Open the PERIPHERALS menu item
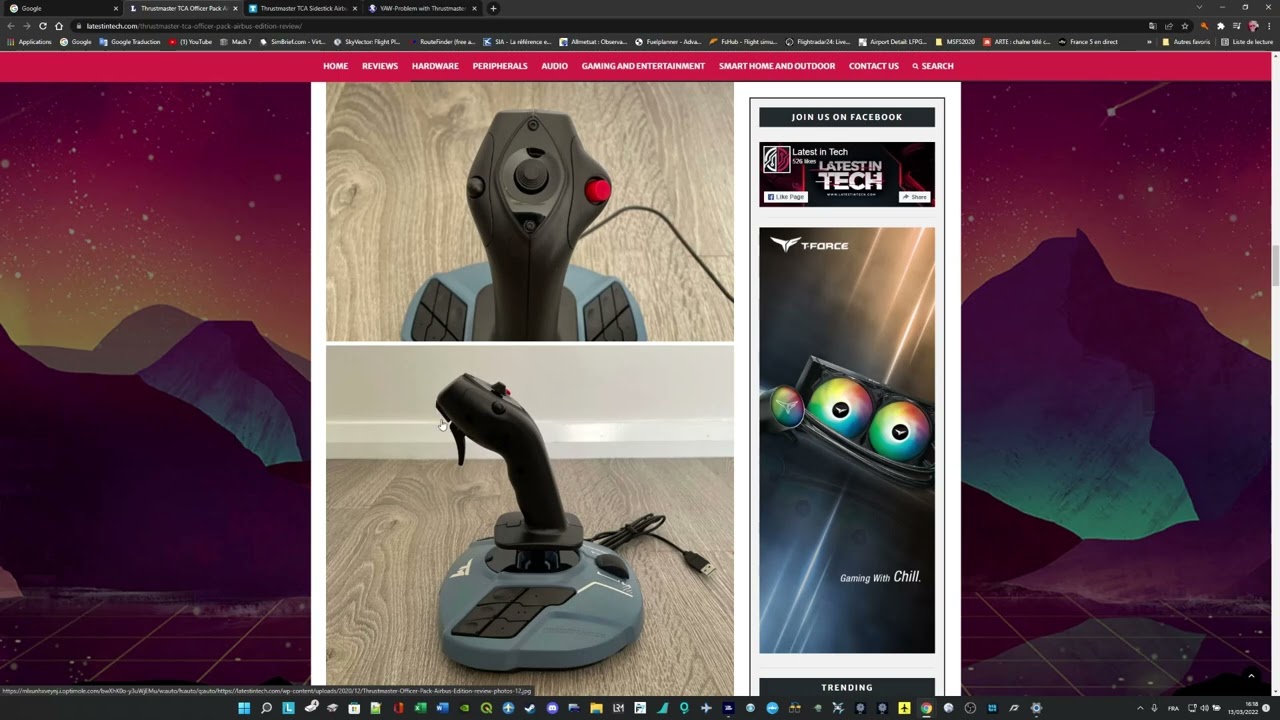The height and width of the screenshot is (720, 1280). pyautogui.click(x=500, y=66)
